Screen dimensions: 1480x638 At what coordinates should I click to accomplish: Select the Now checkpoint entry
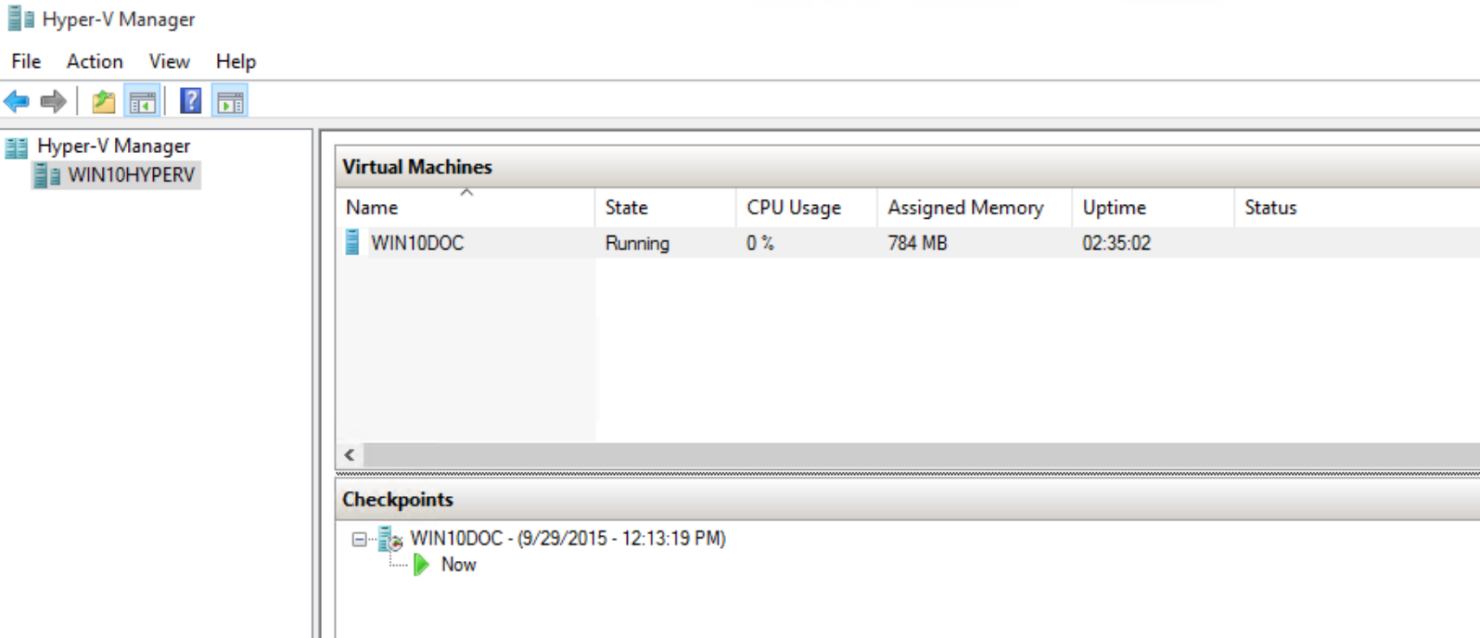457,564
